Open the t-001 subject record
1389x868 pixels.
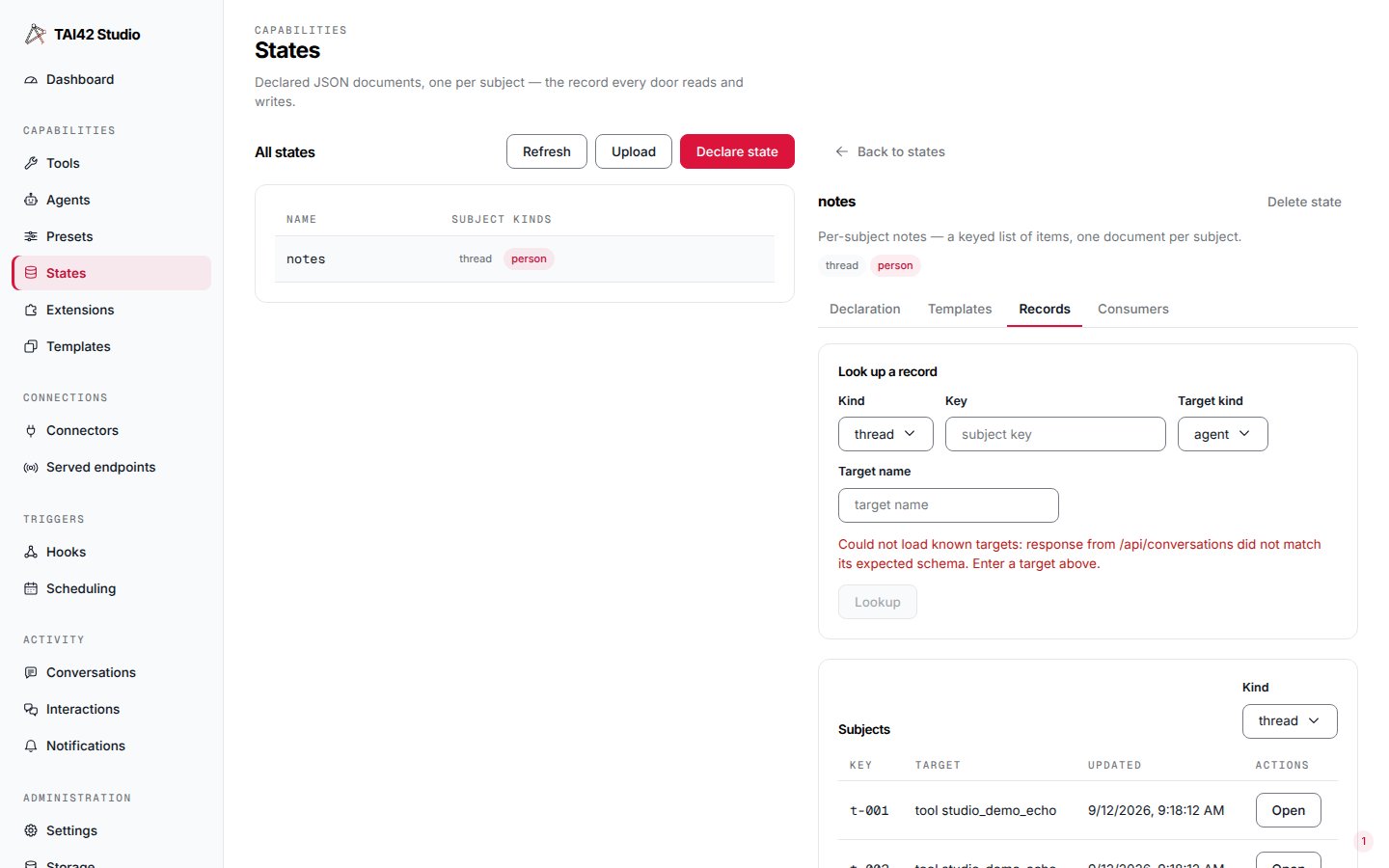point(1289,810)
